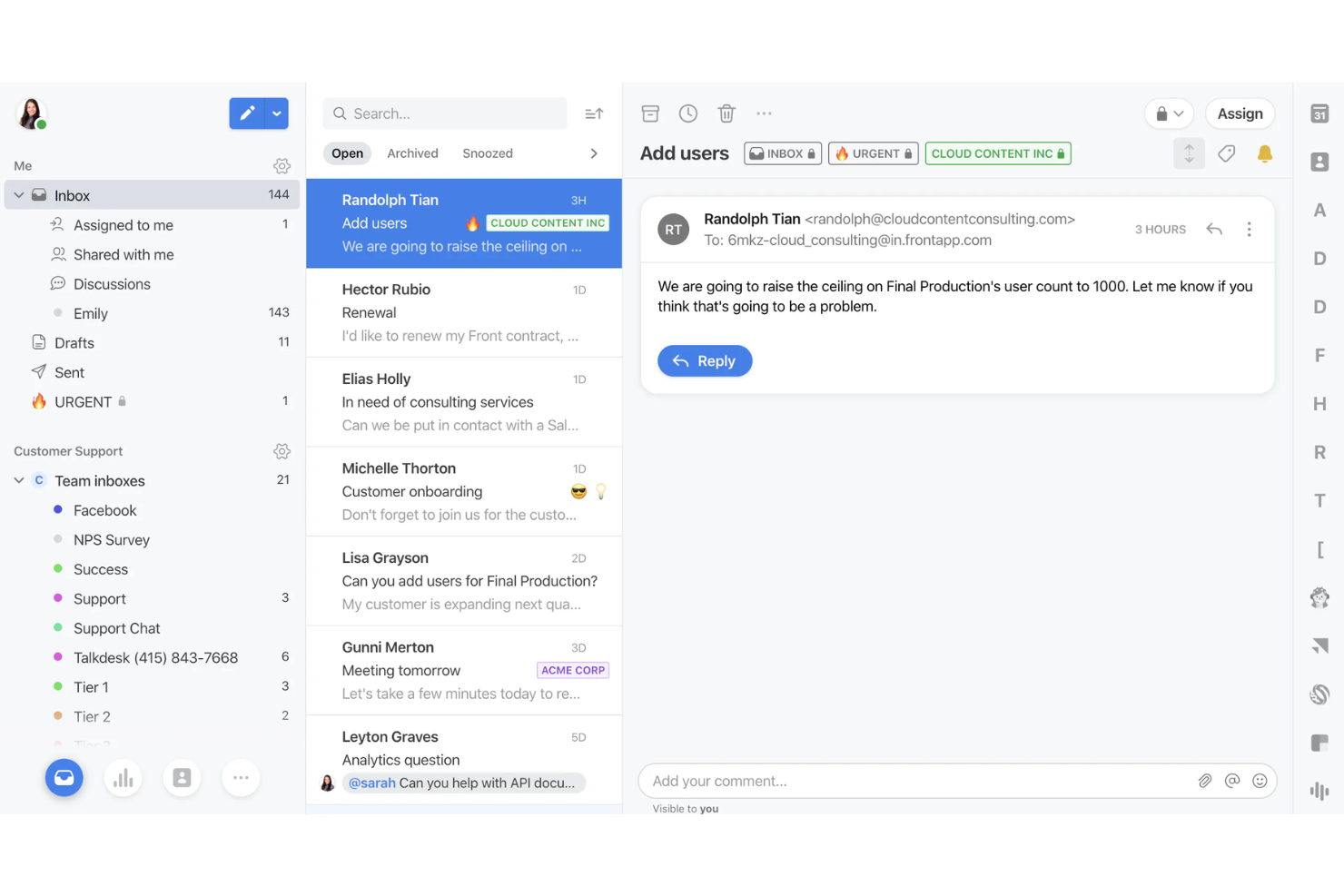This screenshot has width=1344, height=896.
Task: Toggle expand all messages in the conversation
Action: click(x=1189, y=153)
